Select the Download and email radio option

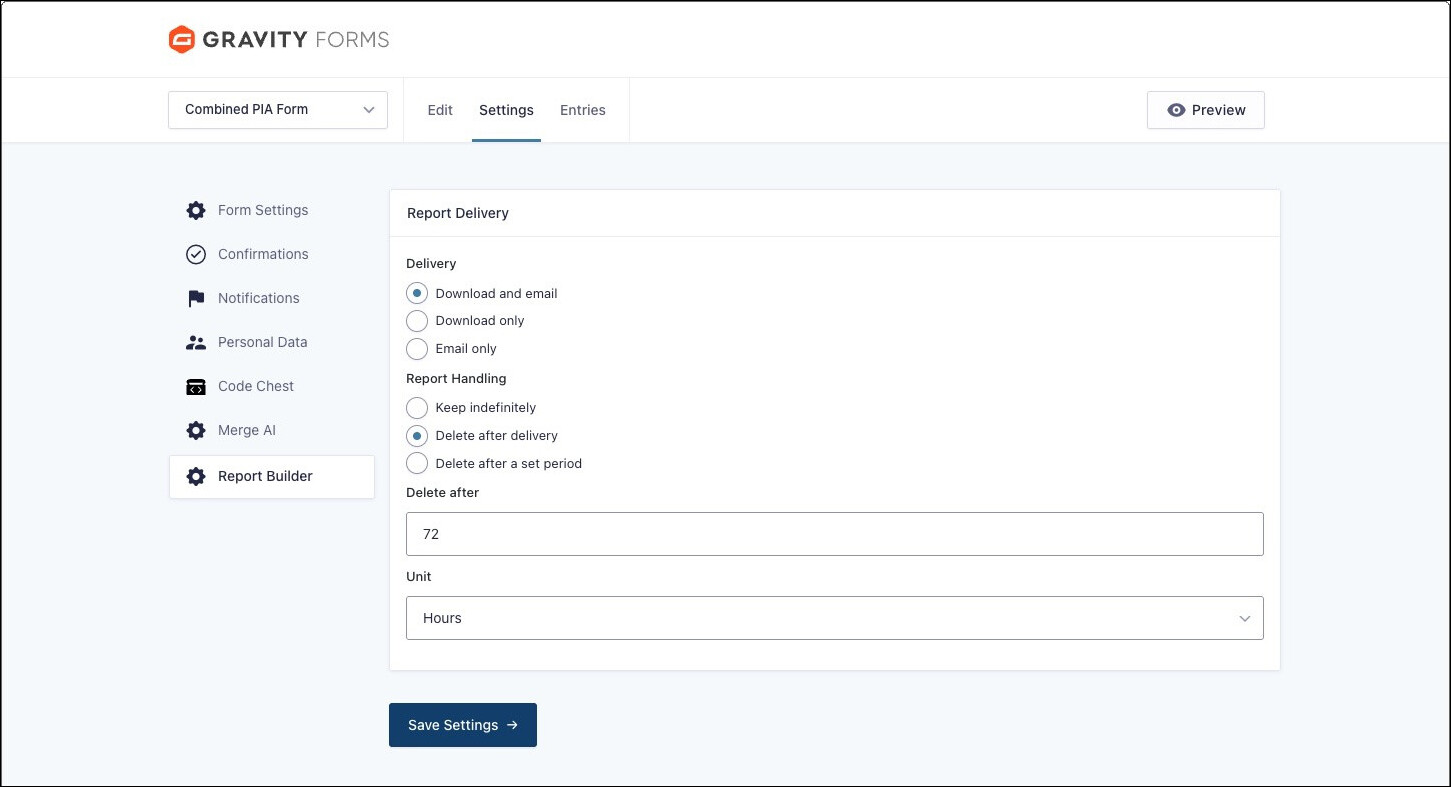click(x=417, y=294)
